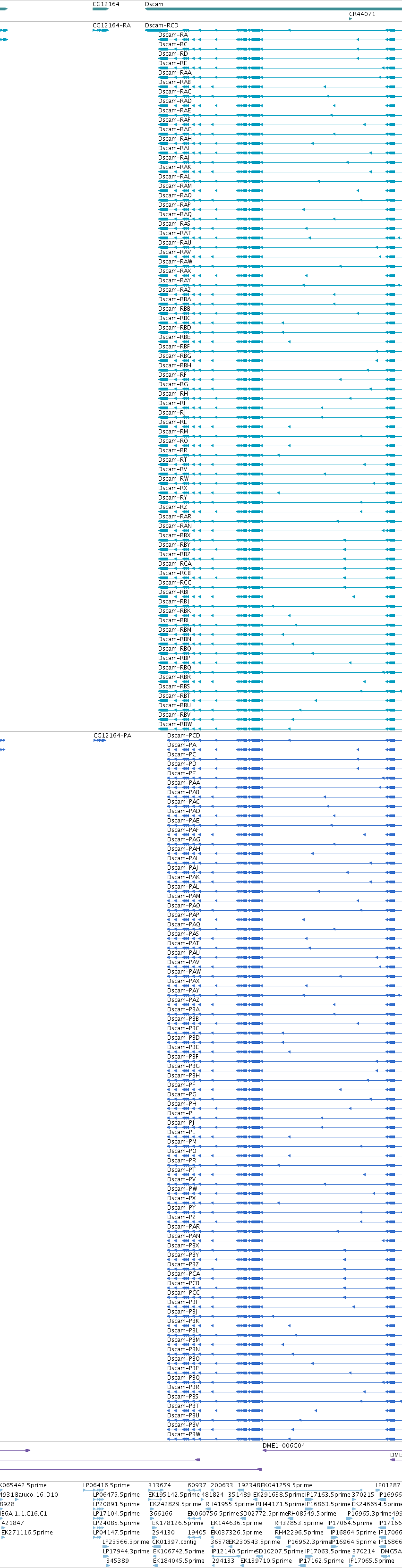Select transcript Dscam-RBS

pyautogui.click(x=174, y=686)
